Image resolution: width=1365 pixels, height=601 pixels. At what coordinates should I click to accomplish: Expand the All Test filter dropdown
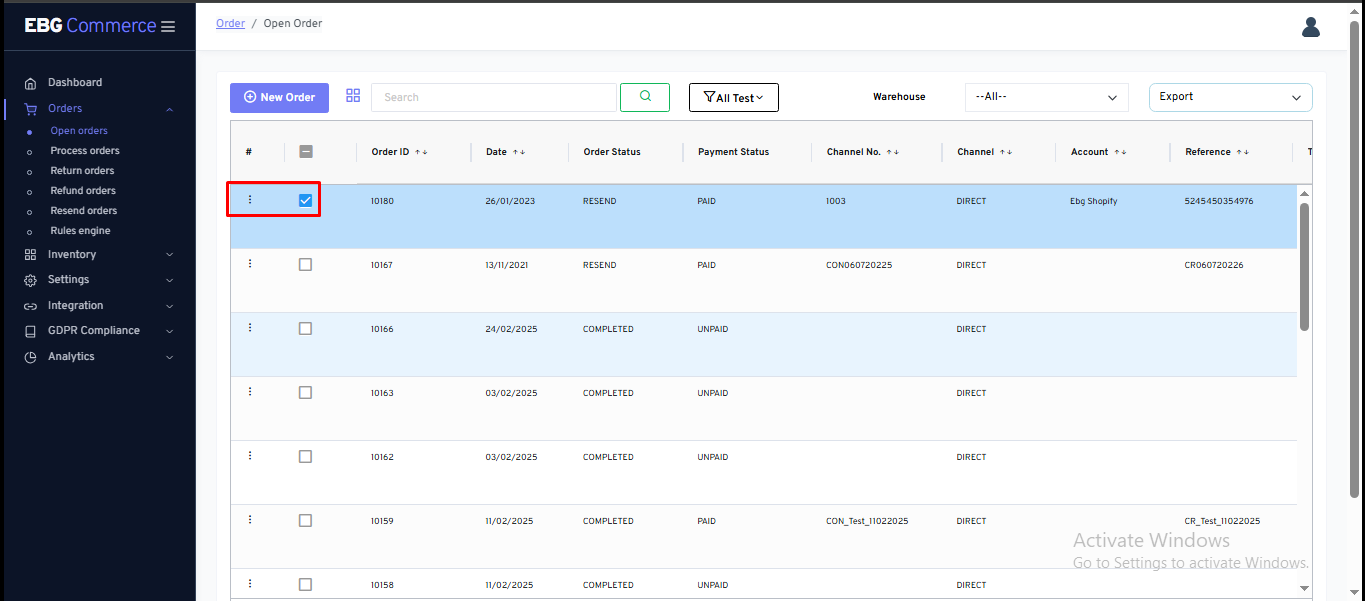coord(733,98)
